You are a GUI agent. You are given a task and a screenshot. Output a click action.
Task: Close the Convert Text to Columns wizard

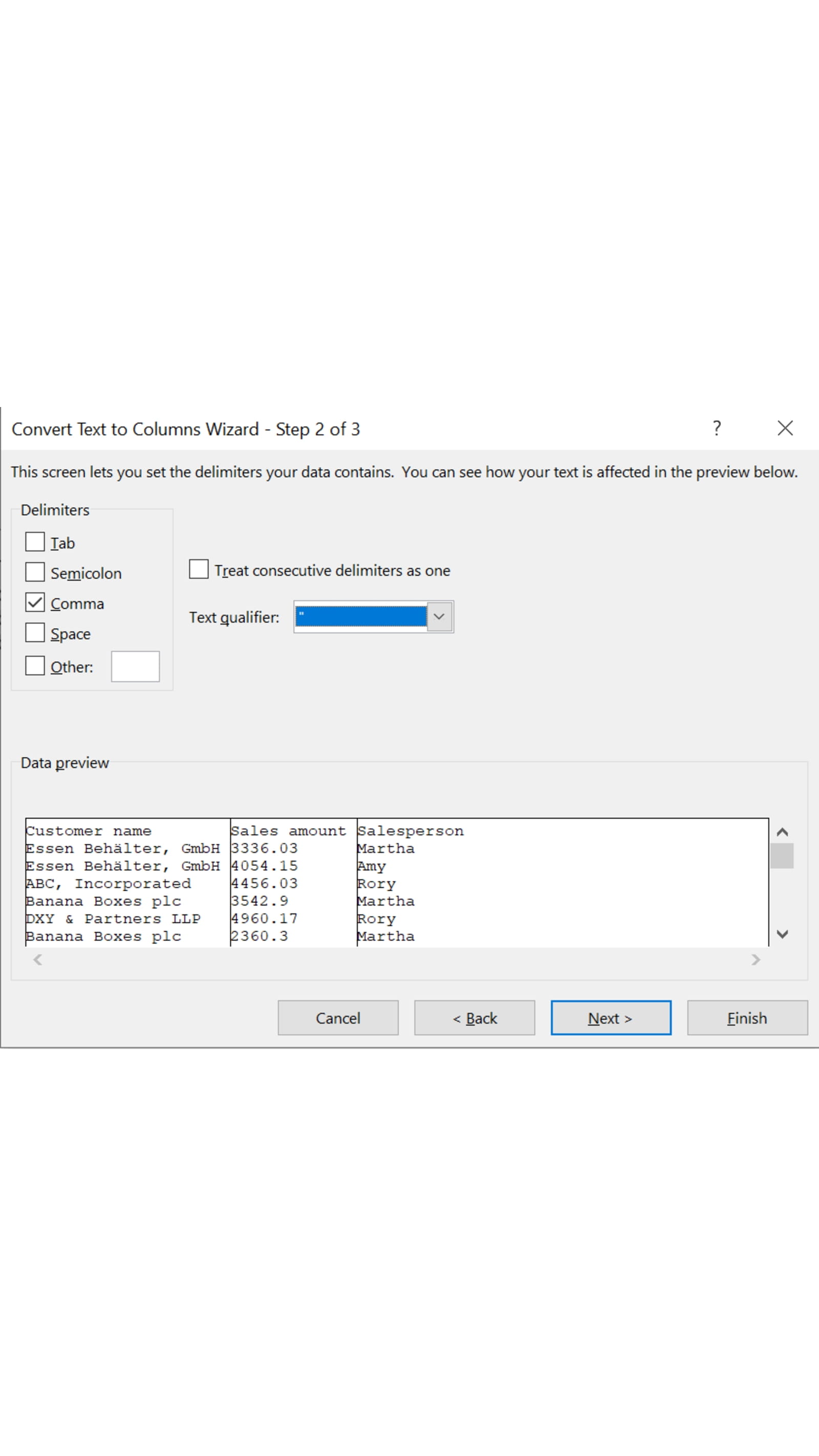coord(785,429)
